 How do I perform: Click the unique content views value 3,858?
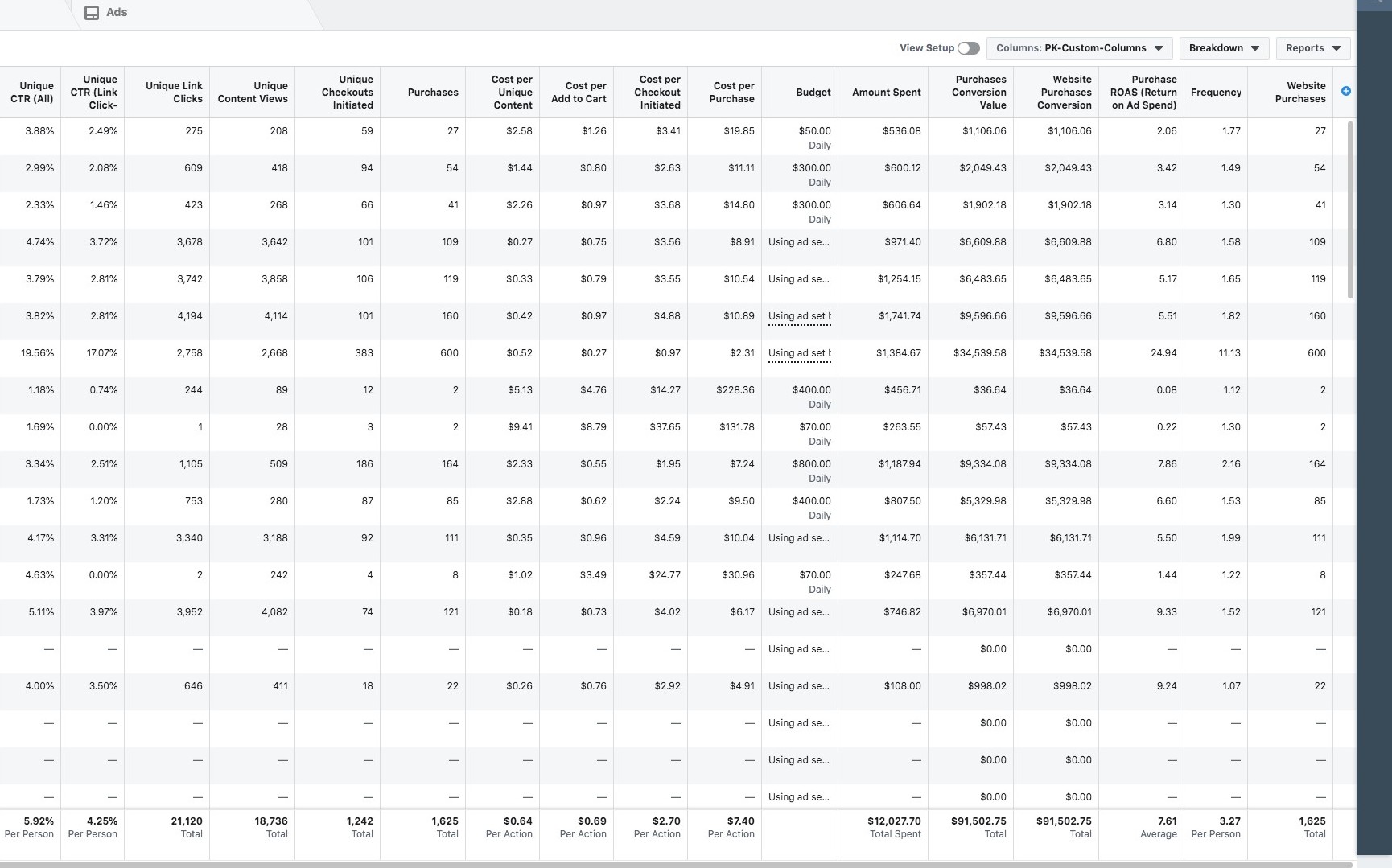(274, 279)
